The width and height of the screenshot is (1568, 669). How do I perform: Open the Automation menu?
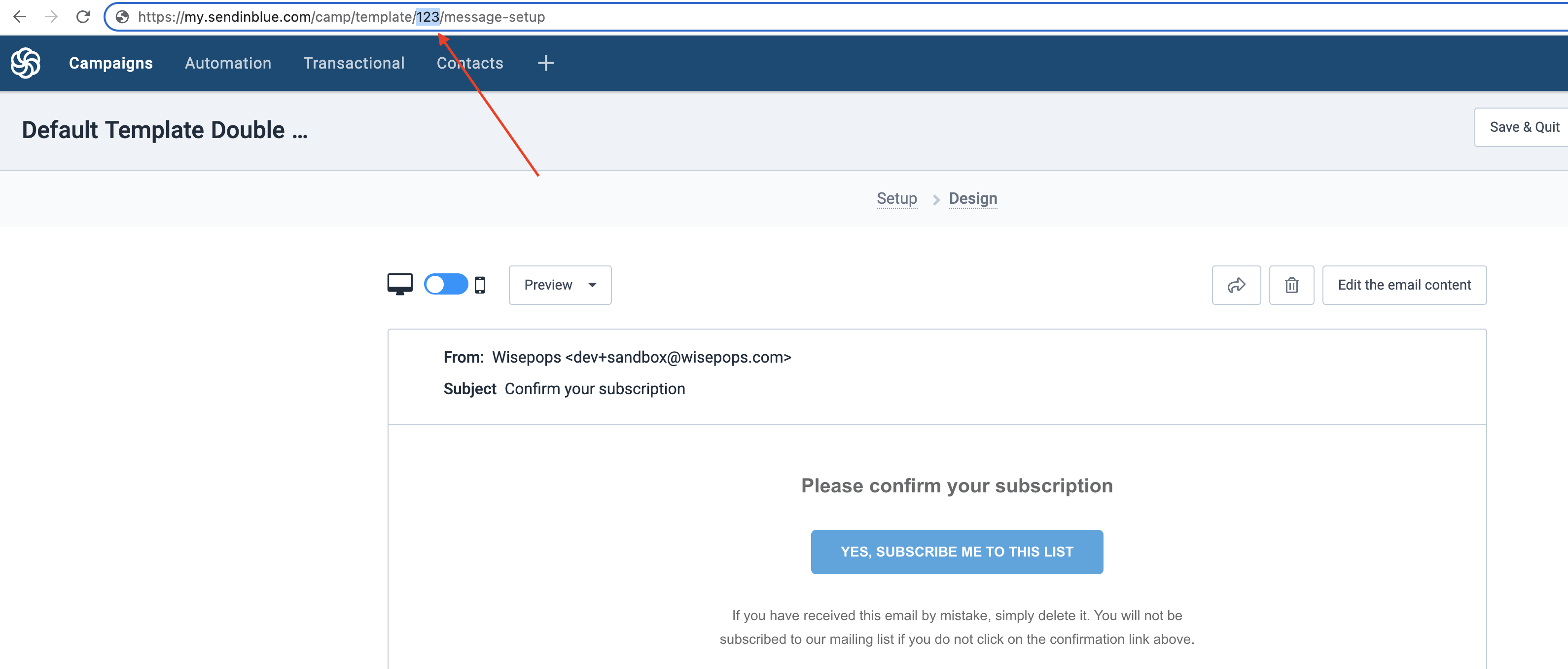click(228, 63)
